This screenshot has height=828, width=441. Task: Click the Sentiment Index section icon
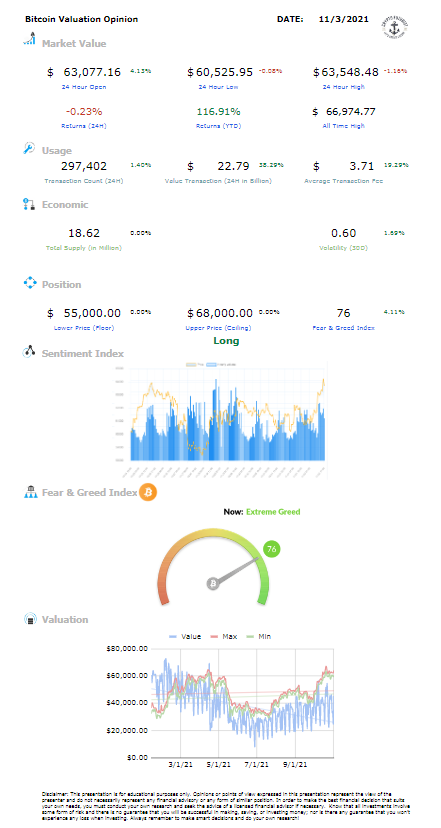point(29,352)
